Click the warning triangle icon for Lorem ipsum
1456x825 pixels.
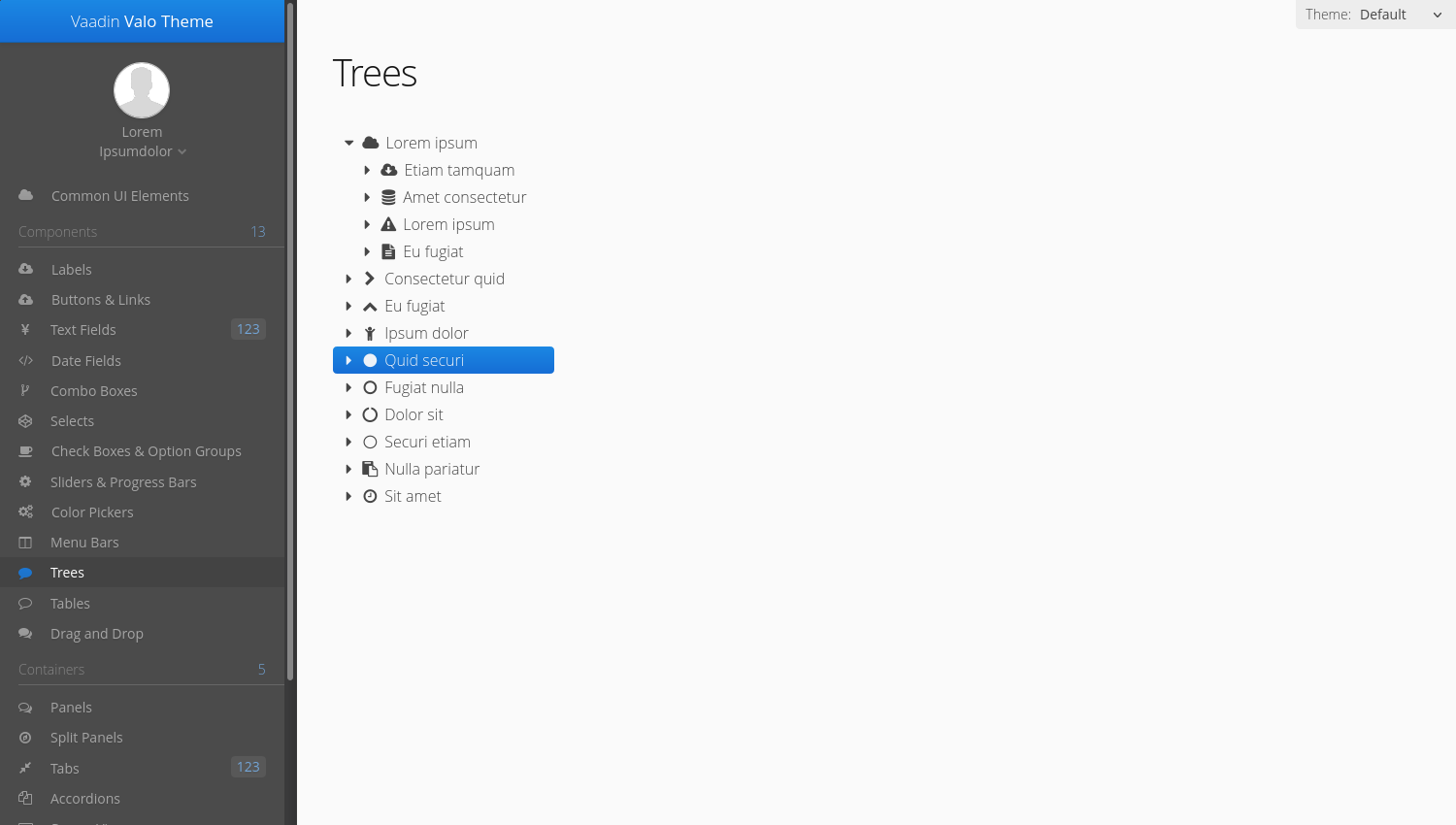(388, 224)
